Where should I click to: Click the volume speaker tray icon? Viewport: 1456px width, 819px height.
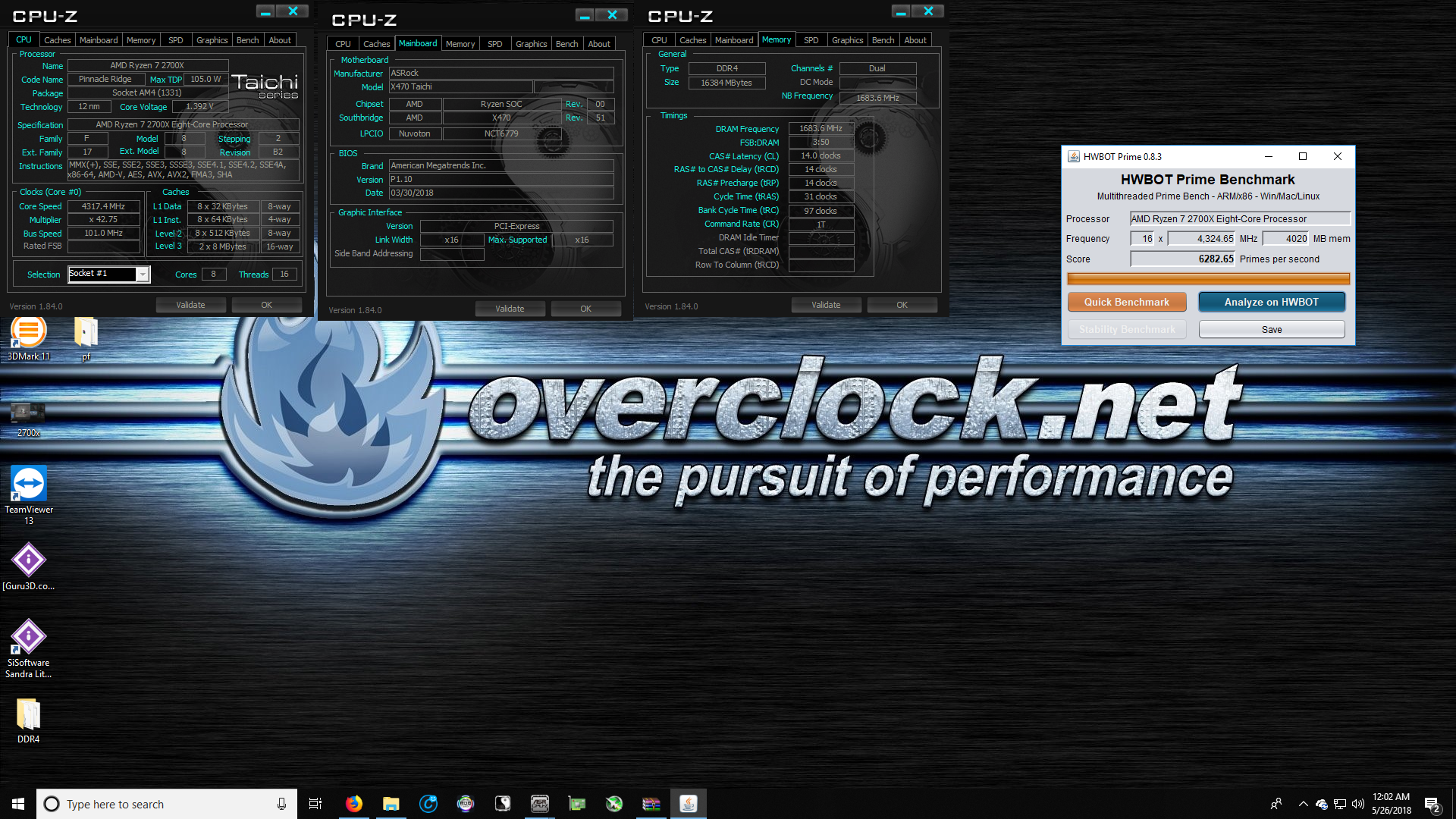click(x=1357, y=804)
